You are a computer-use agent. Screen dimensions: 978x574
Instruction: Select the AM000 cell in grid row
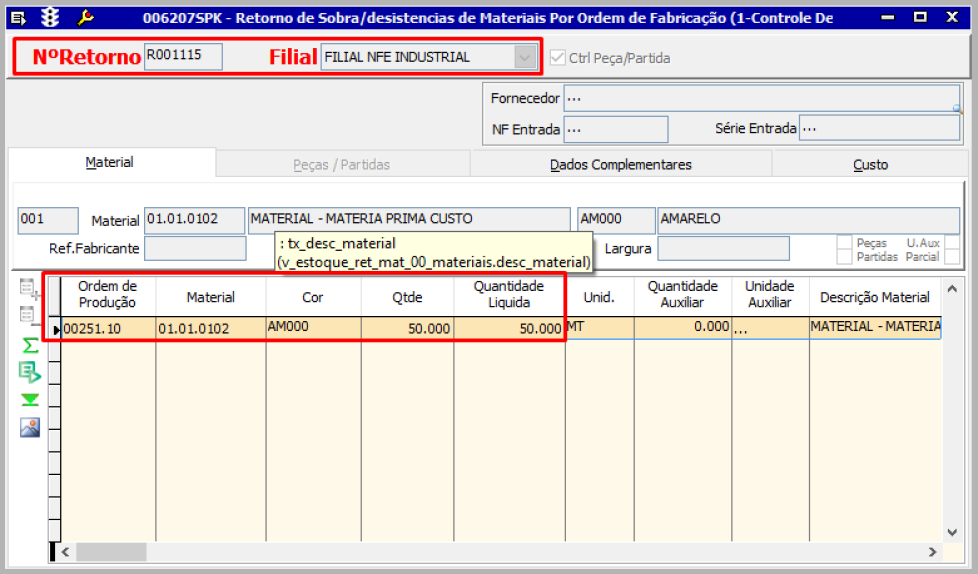[313, 328]
